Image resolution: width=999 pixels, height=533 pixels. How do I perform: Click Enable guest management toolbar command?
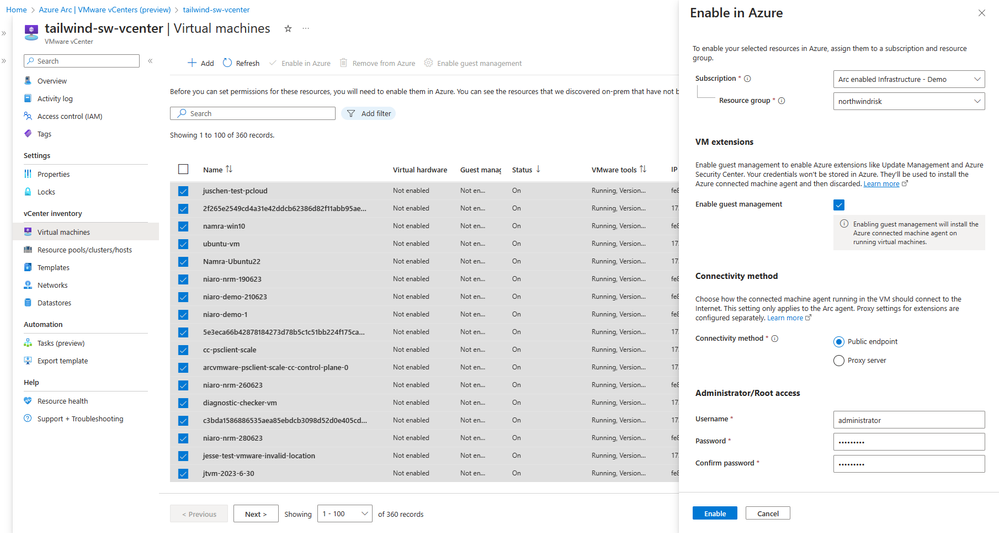(473, 63)
